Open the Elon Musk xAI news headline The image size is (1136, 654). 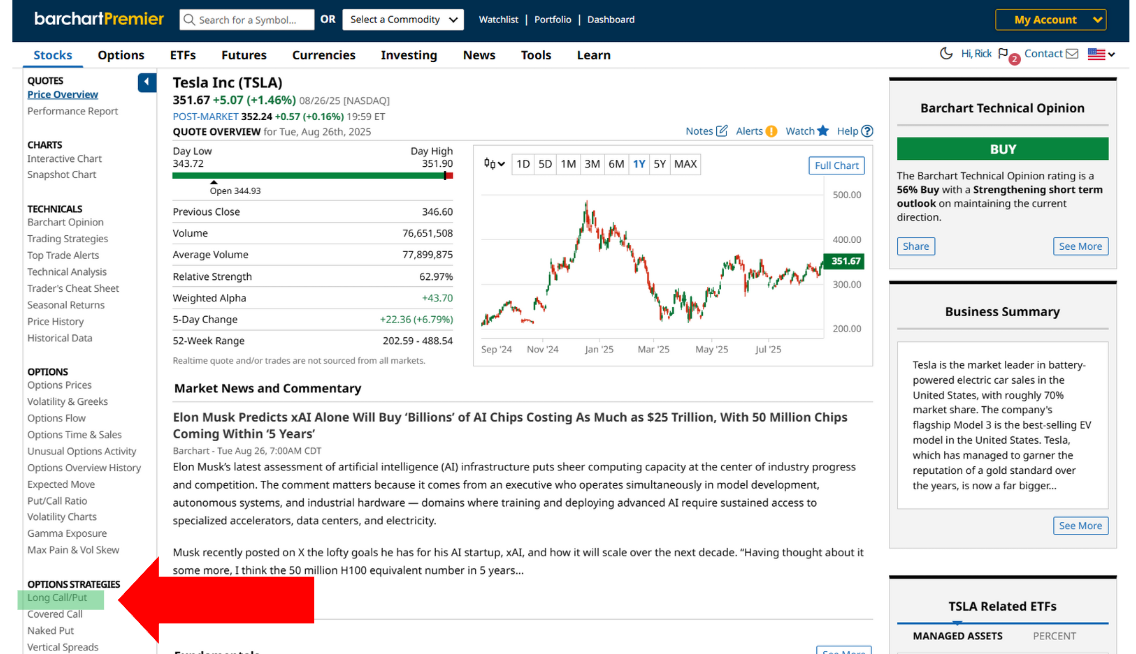(510, 425)
